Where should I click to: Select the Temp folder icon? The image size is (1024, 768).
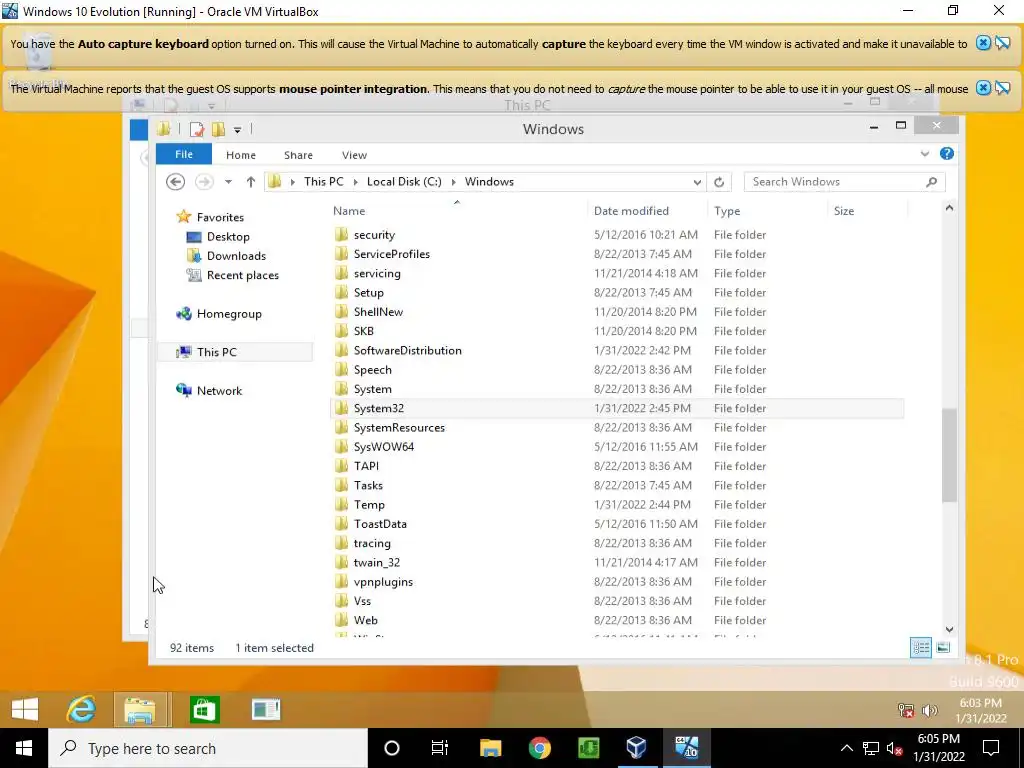pos(341,504)
